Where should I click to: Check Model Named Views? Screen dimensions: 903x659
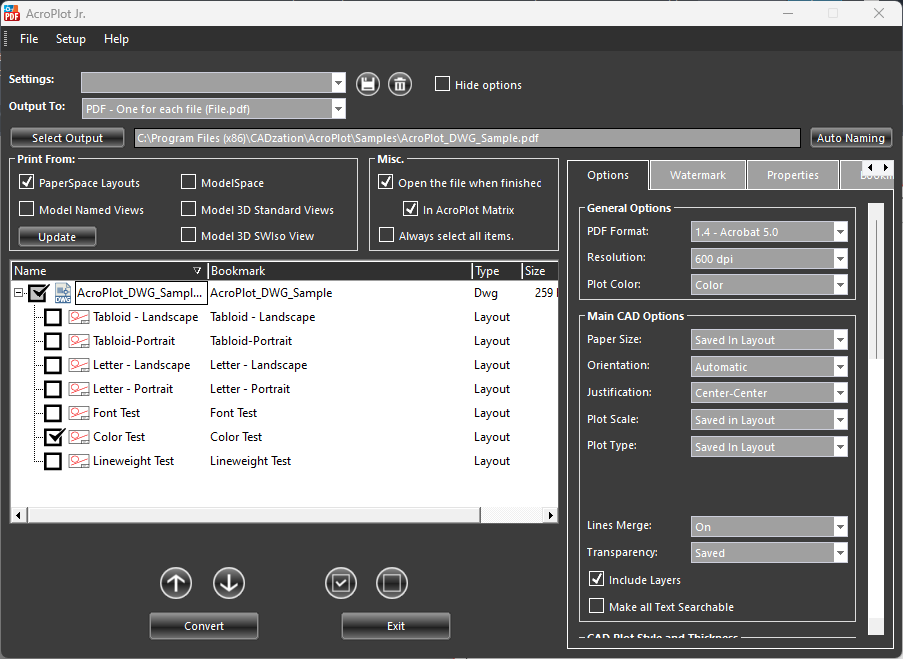26,209
